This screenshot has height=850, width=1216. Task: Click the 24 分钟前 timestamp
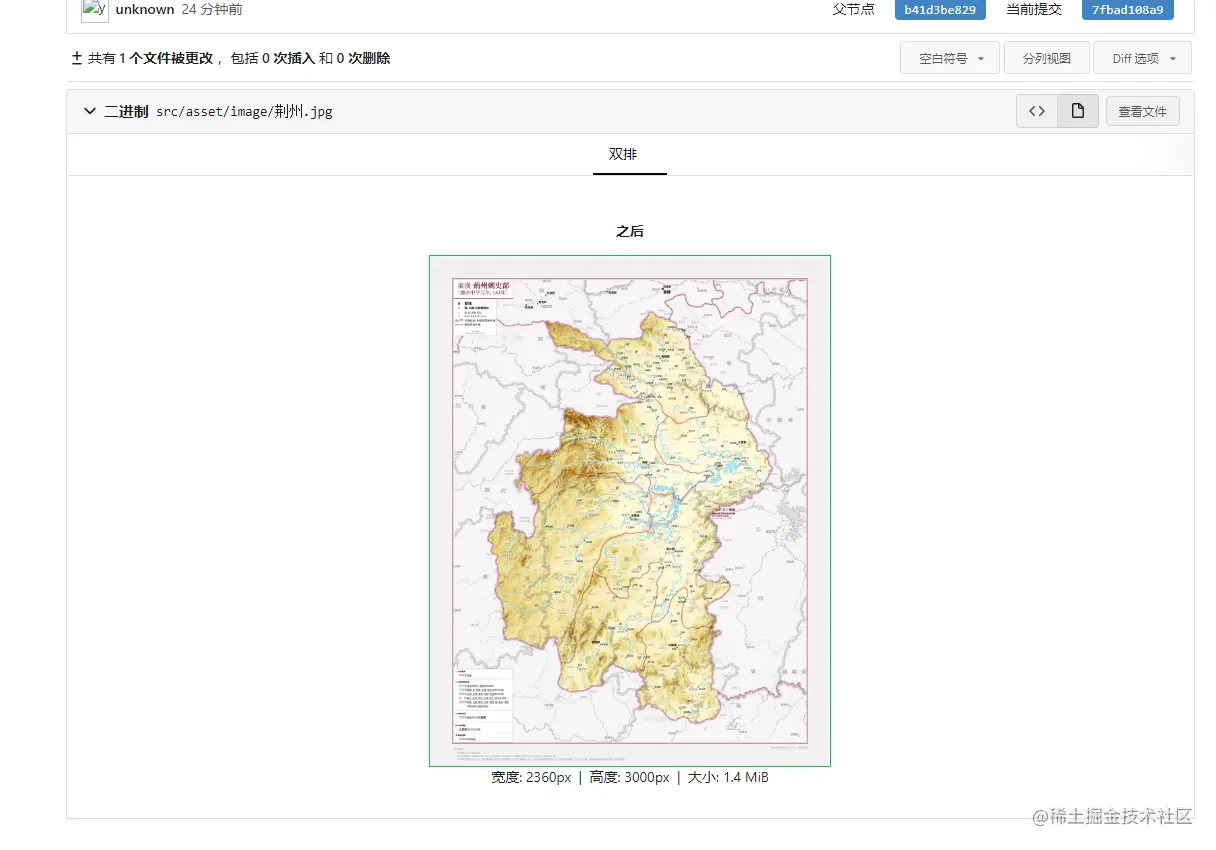(212, 9)
